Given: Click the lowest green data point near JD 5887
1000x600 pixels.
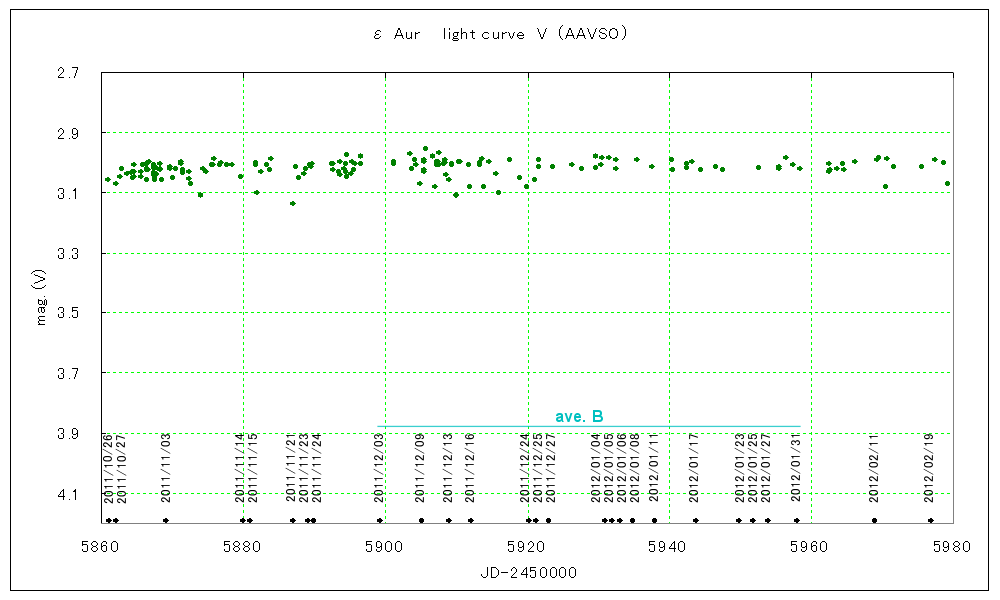Looking at the screenshot, I should [292, 203].
